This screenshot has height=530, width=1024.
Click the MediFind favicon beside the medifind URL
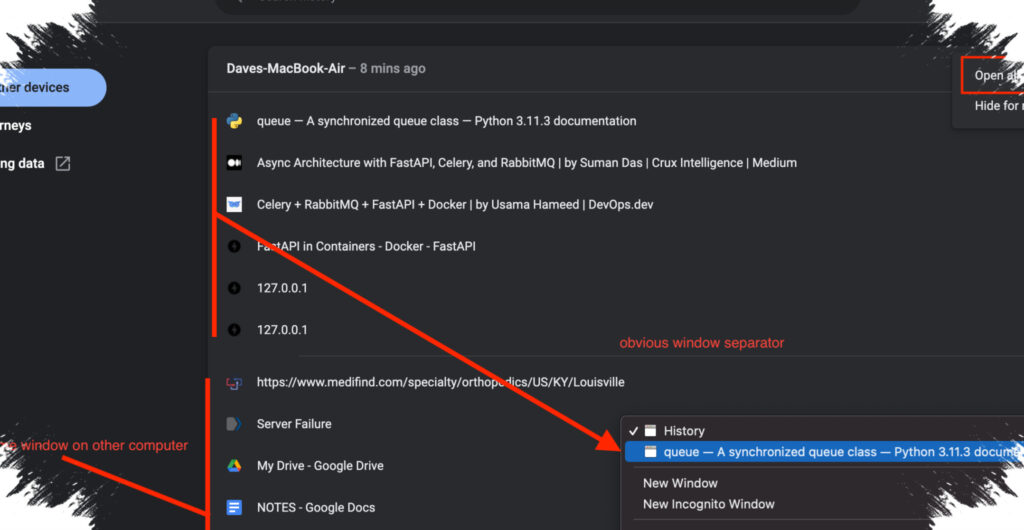[234, 382]
